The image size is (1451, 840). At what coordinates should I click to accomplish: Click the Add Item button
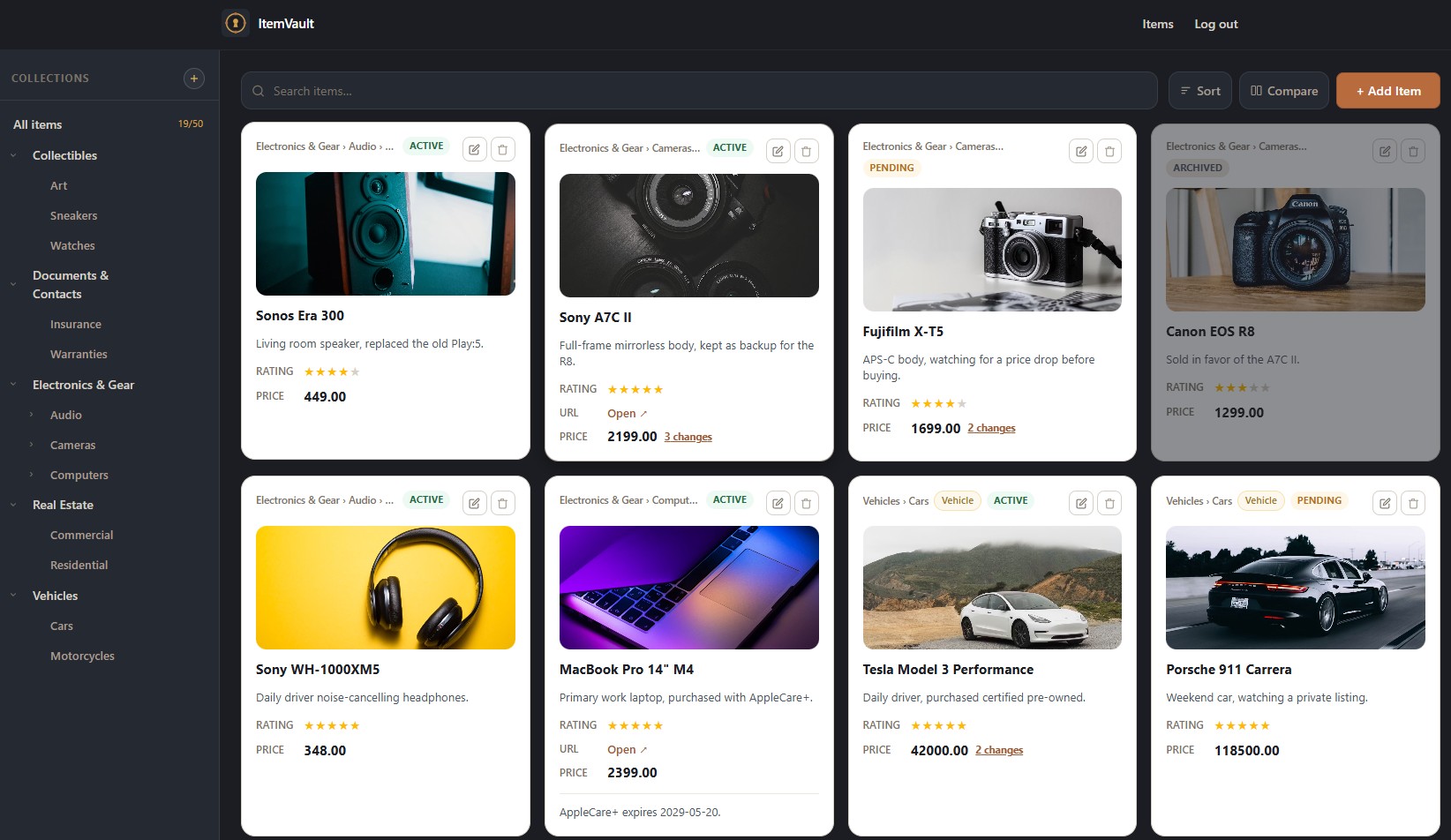point(1387,91)
